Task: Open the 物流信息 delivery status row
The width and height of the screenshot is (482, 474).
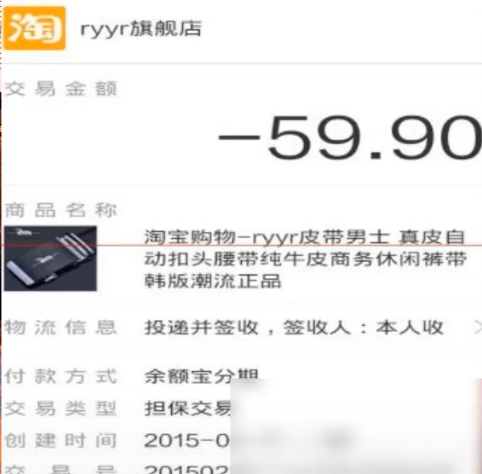Action: click(x=241, y=327)
